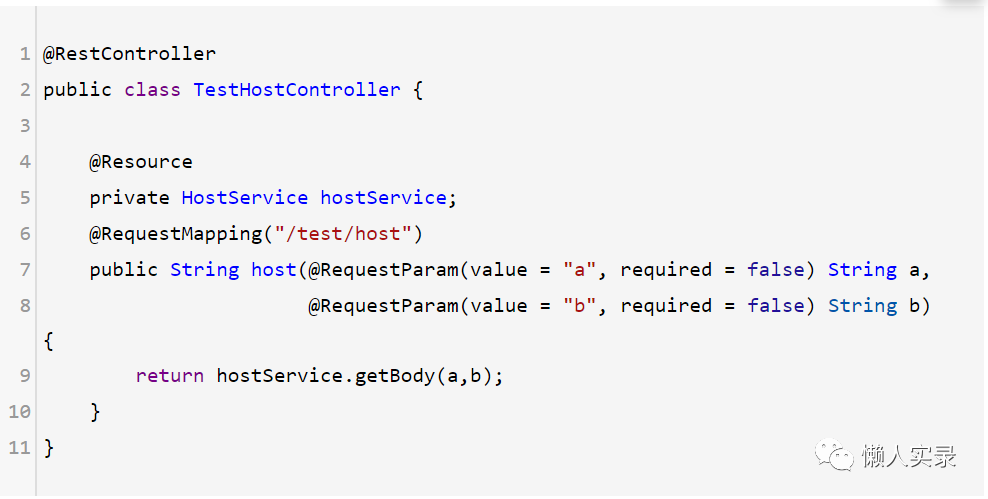Click the hostService field name
This screenshot has width=988, height=499.
pos(383,198)
